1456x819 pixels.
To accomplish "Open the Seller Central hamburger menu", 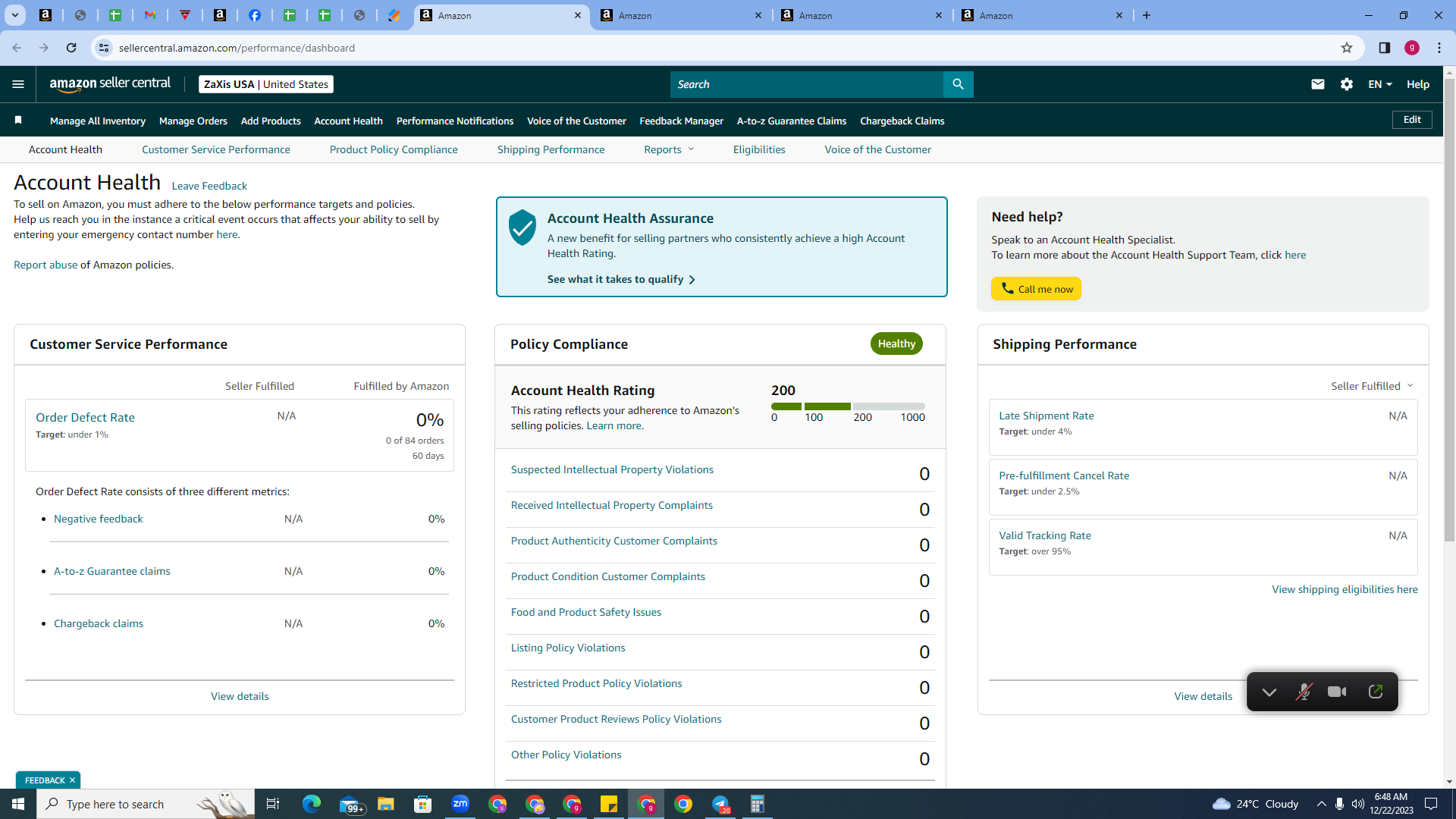I will coord(18,84).
